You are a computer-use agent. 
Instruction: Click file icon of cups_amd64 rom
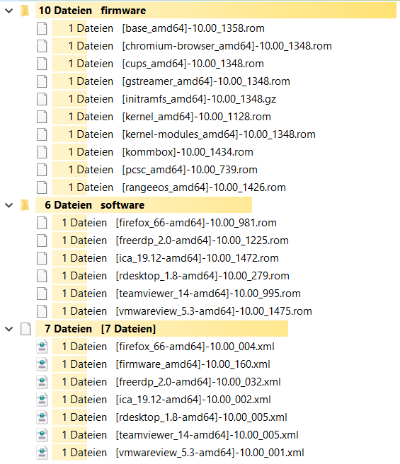tap(42, 64)
